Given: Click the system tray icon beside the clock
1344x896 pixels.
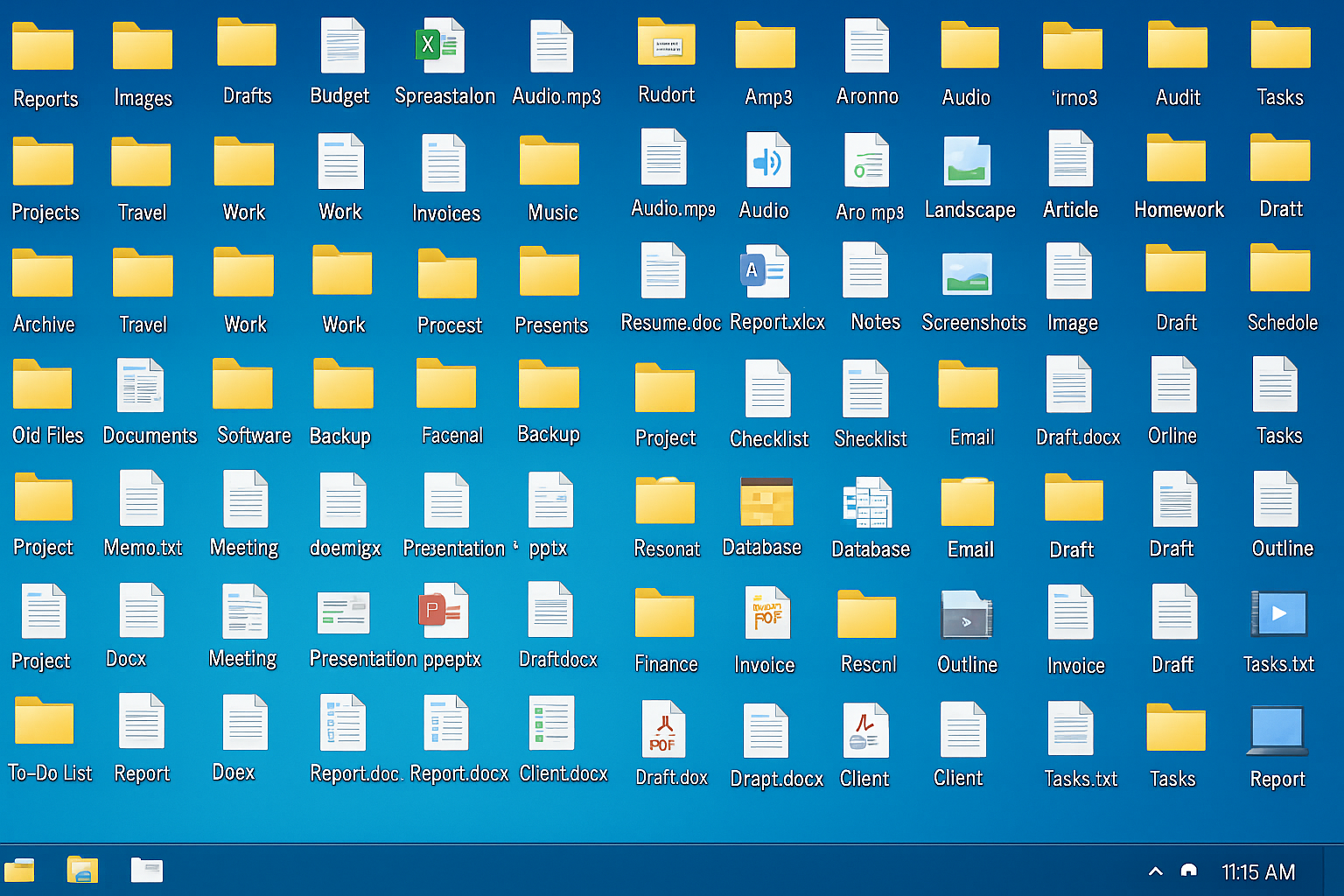Looking at the screenshot, I should tap(1188, 871).
